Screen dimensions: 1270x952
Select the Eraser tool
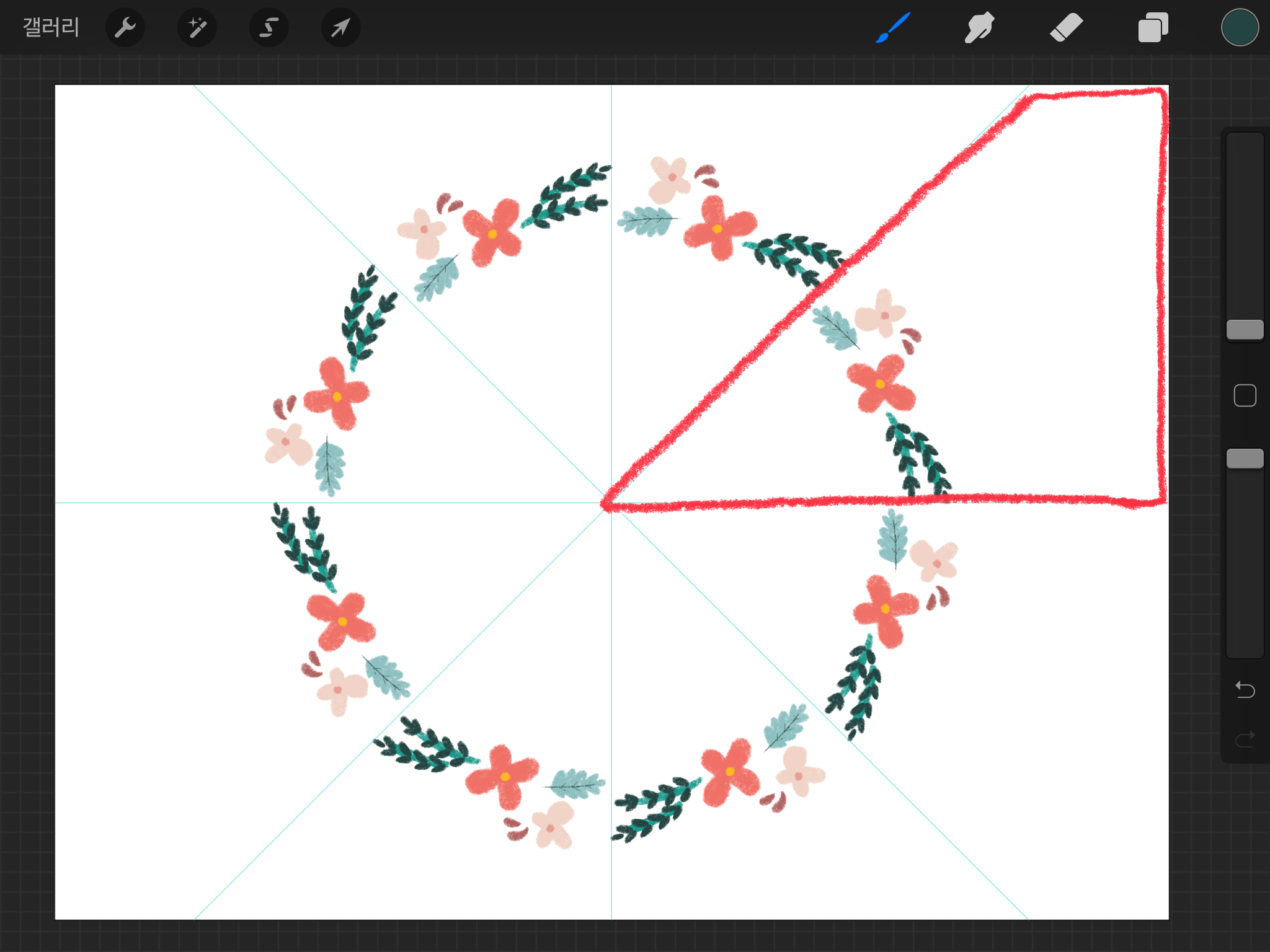tap(1066, 27)
